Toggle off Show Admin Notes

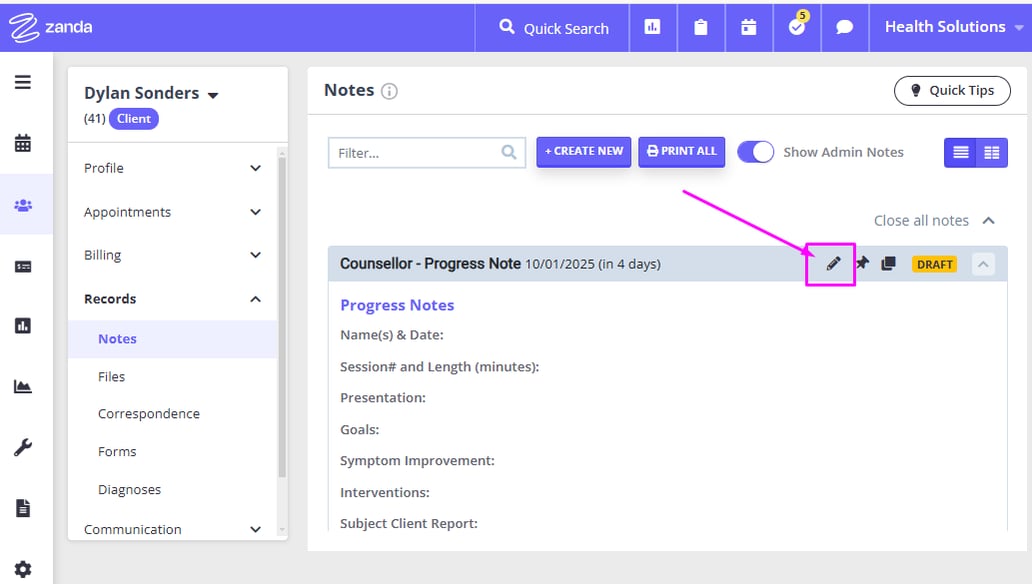[756, 151]
